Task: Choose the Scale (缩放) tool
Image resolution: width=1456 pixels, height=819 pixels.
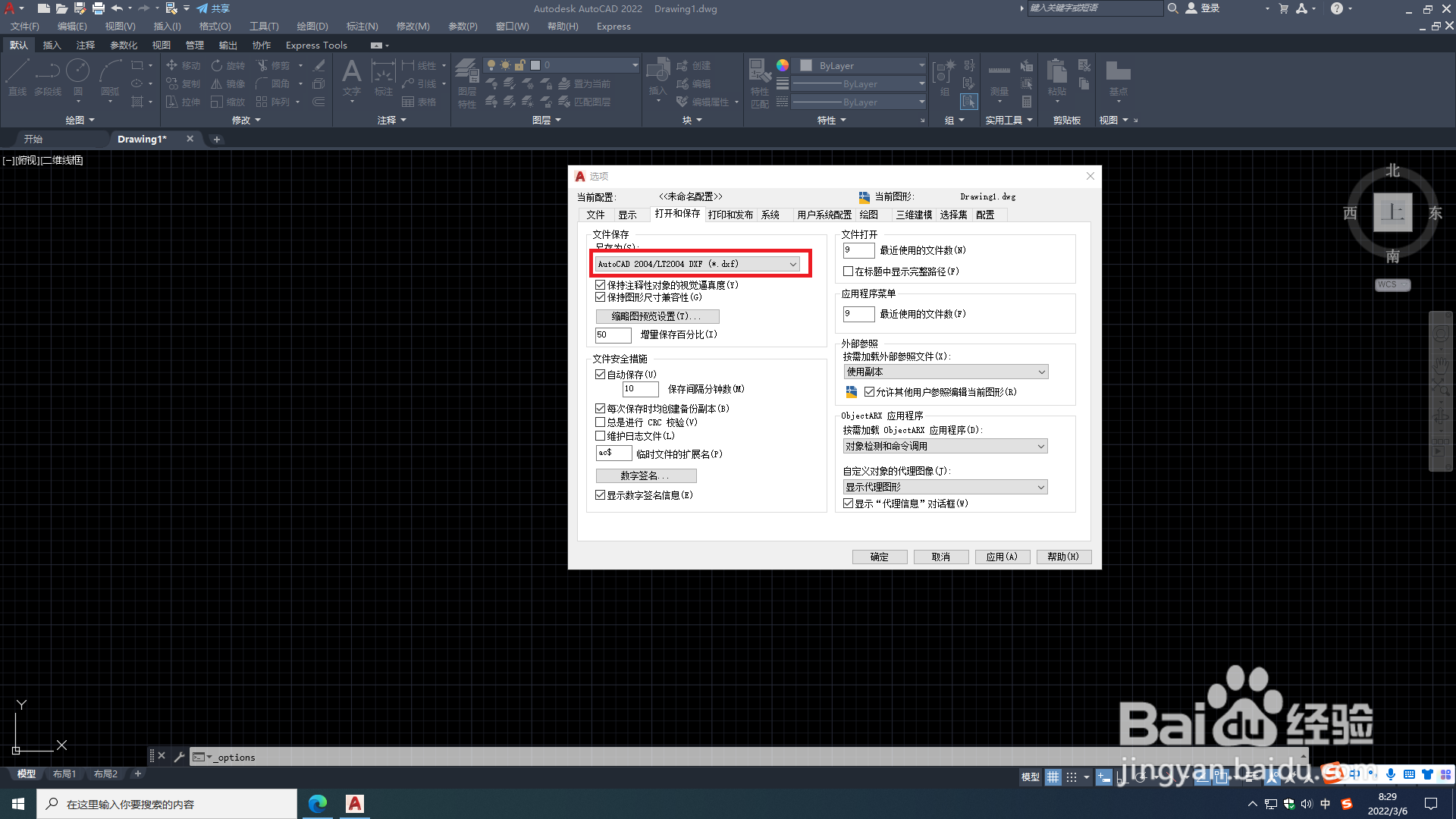Action: point(228,102)
